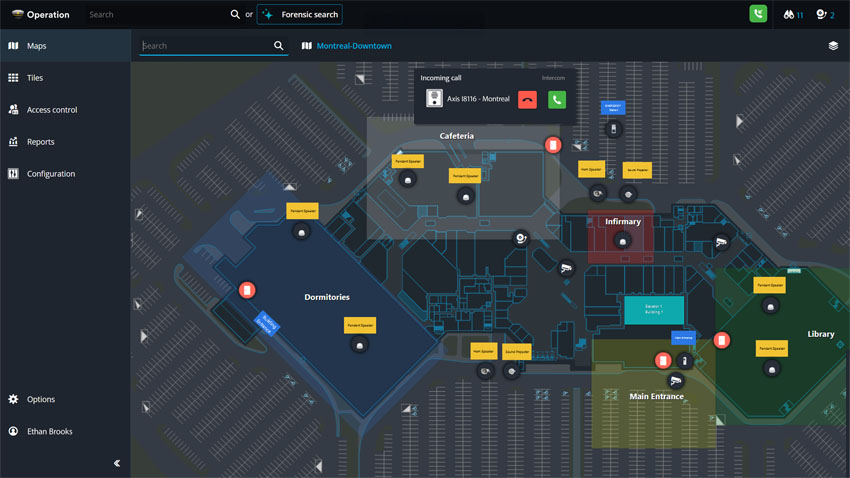This screenshot has height=478, width=850.
Task: Click the yellow Sound Projector label above Infirmary
Action: click(x=638, y=170)
